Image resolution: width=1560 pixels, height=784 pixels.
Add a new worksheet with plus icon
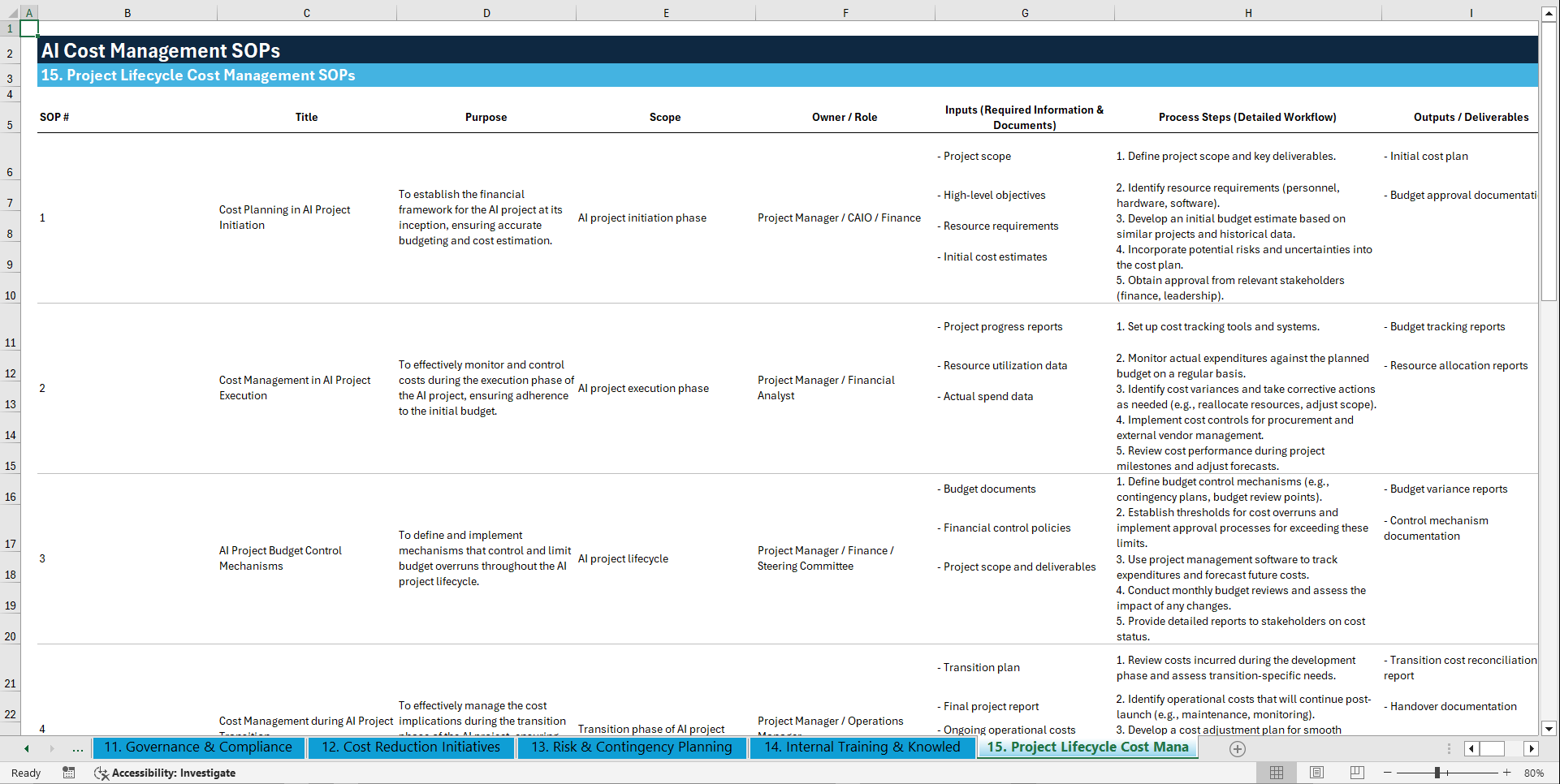pyautogui.click(x=1238, y=748)
